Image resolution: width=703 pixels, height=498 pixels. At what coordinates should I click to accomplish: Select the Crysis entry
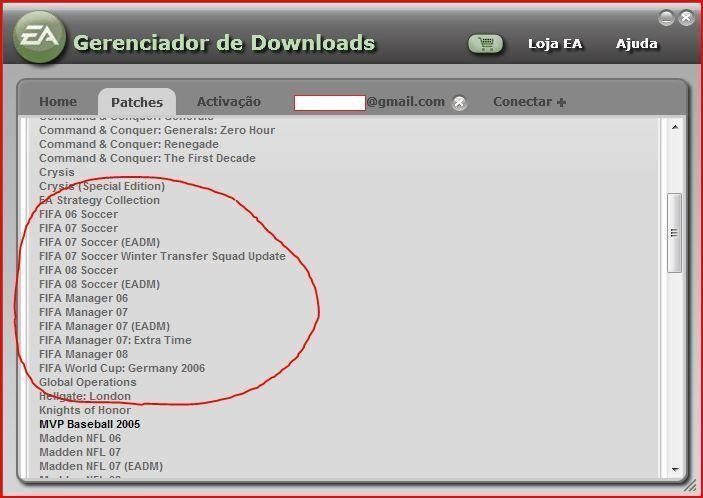57,173
